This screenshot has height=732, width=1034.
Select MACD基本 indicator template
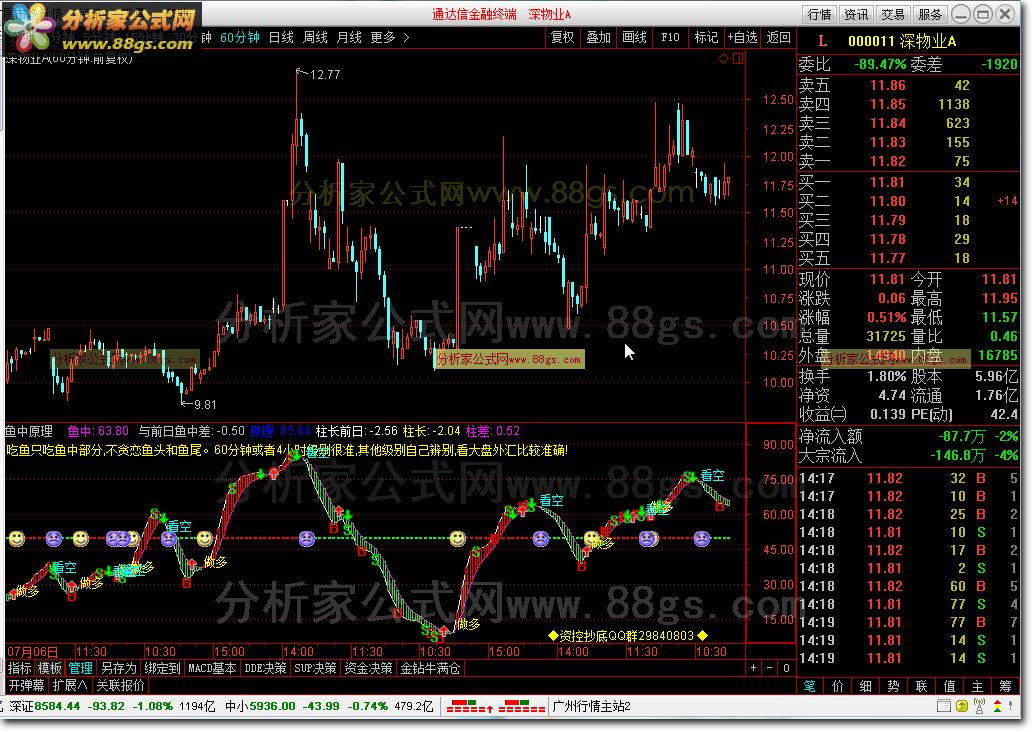(x=212, y=668)
